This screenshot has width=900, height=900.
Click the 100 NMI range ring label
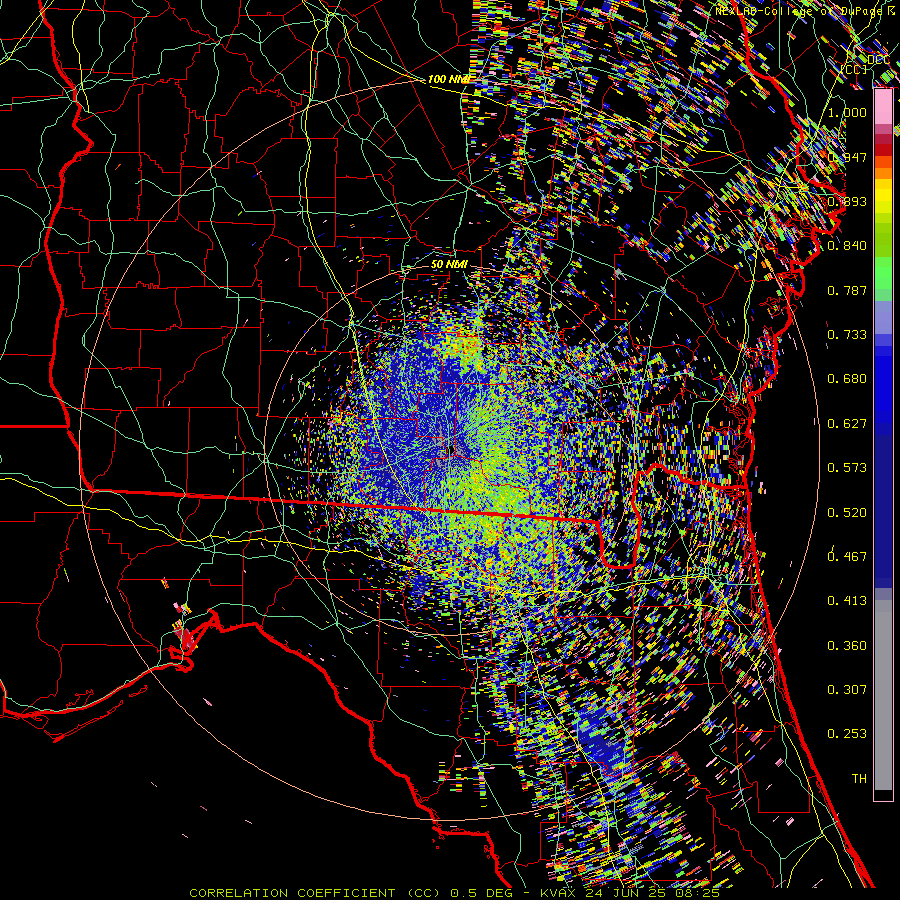coord(448,79)
